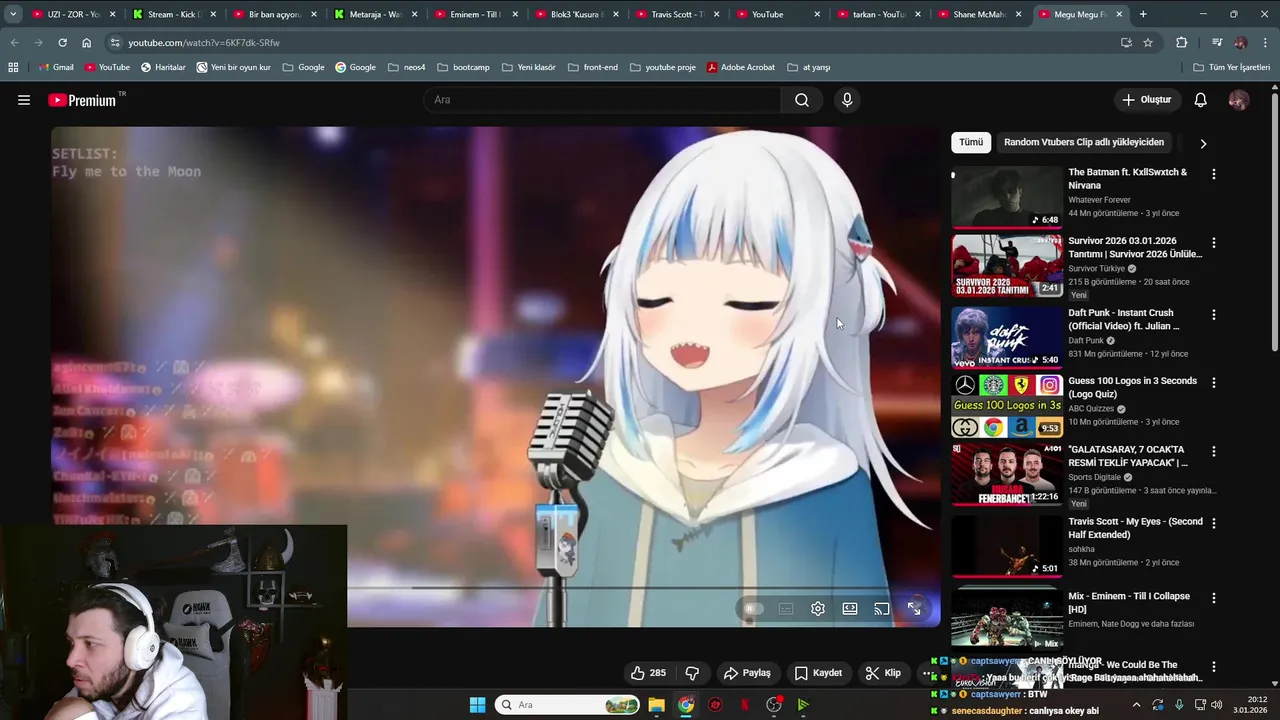Open options menu for GALATASARAY video
The height and width of the screenshot is (720, 1280).
click(1214, 452)
